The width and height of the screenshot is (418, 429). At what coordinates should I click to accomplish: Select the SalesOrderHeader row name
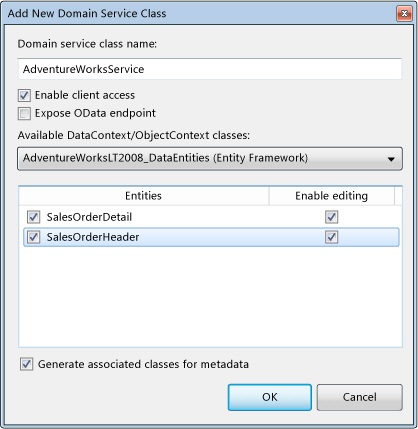(93, 237)
